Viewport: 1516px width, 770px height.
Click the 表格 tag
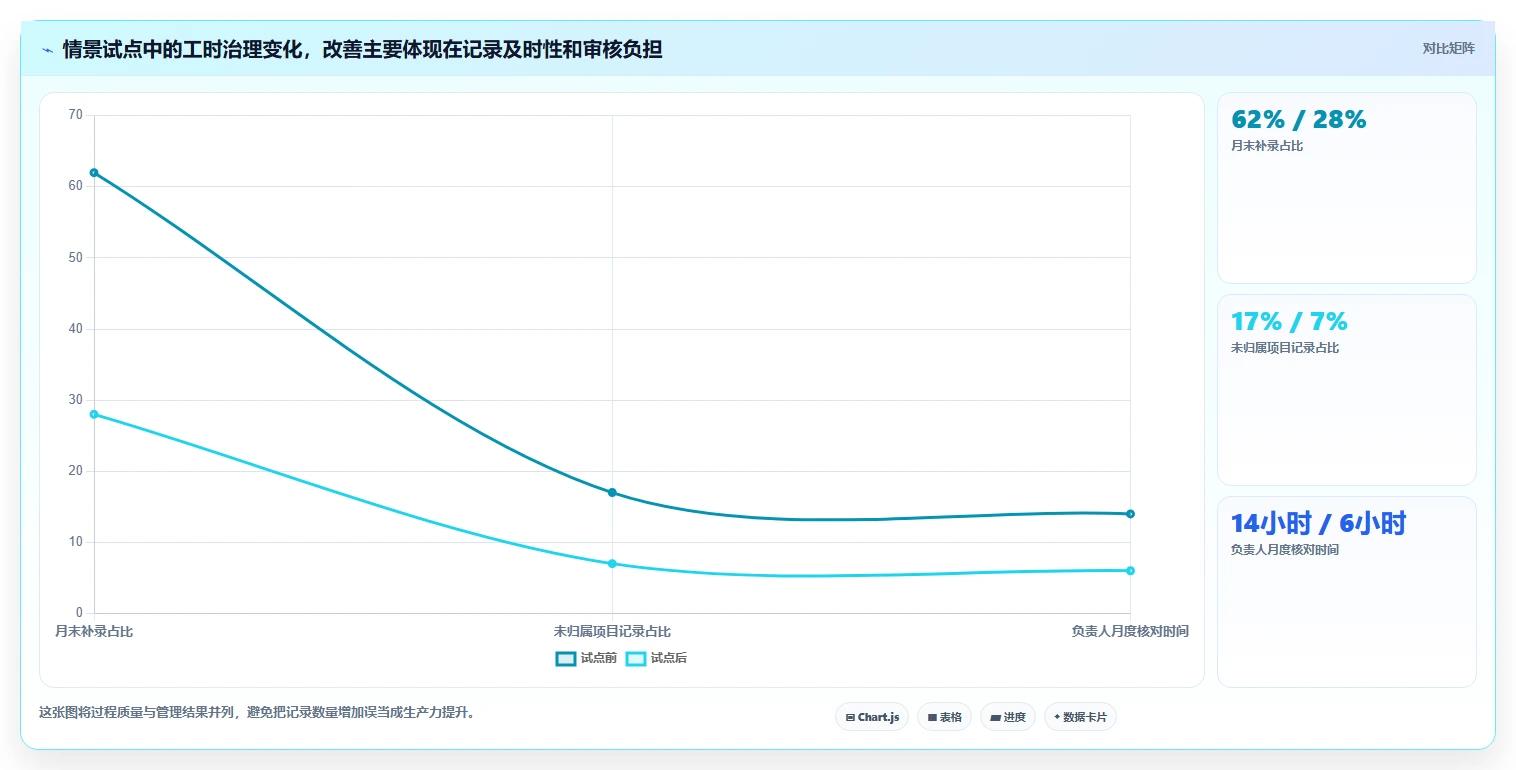click(944, 717)
